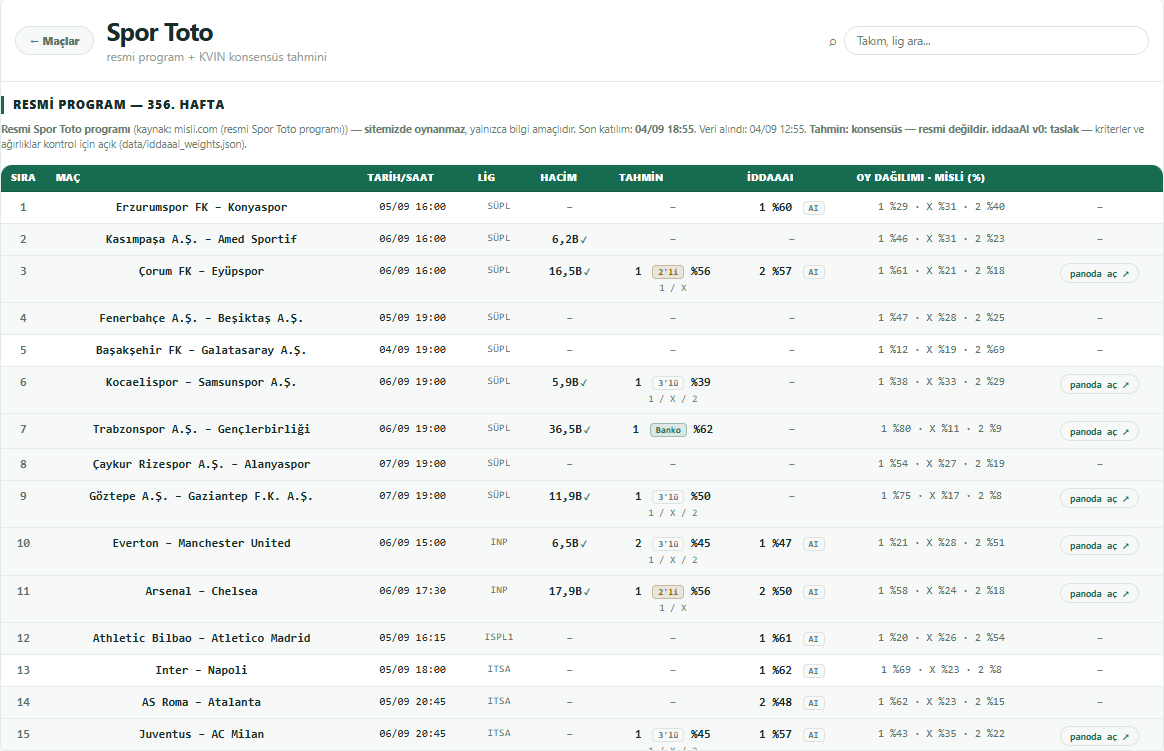Click OY DAĞILIMI - MİSLİ (%) column header
1164x751 pixels.
[x=921, y=177]
